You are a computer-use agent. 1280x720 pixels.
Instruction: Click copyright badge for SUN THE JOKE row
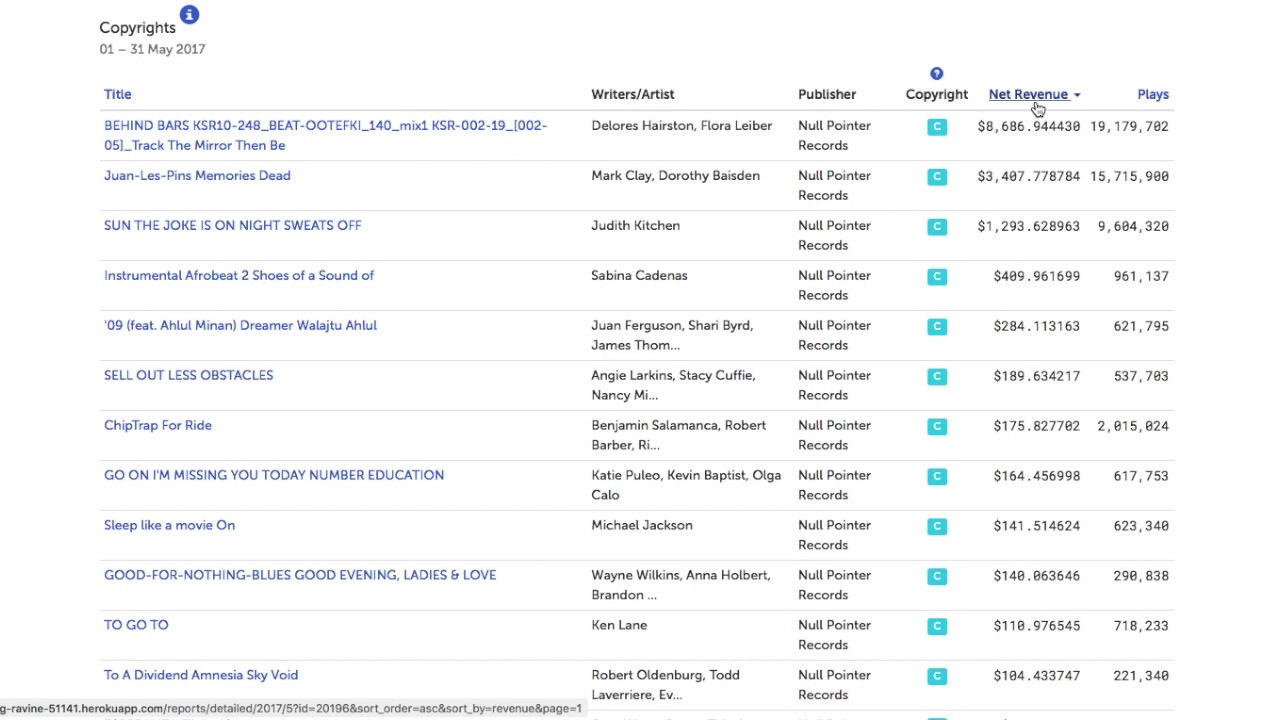pyautogui.click(x=937, y=226)
